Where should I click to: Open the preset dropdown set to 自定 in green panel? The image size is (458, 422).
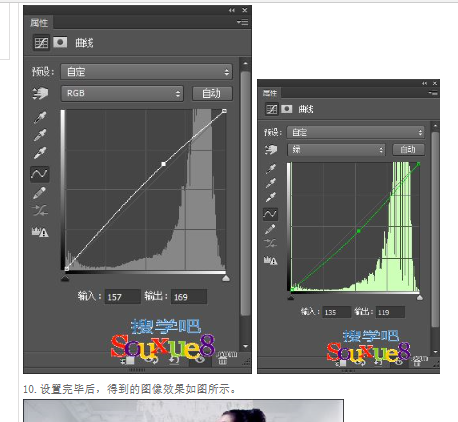[356, 132]
